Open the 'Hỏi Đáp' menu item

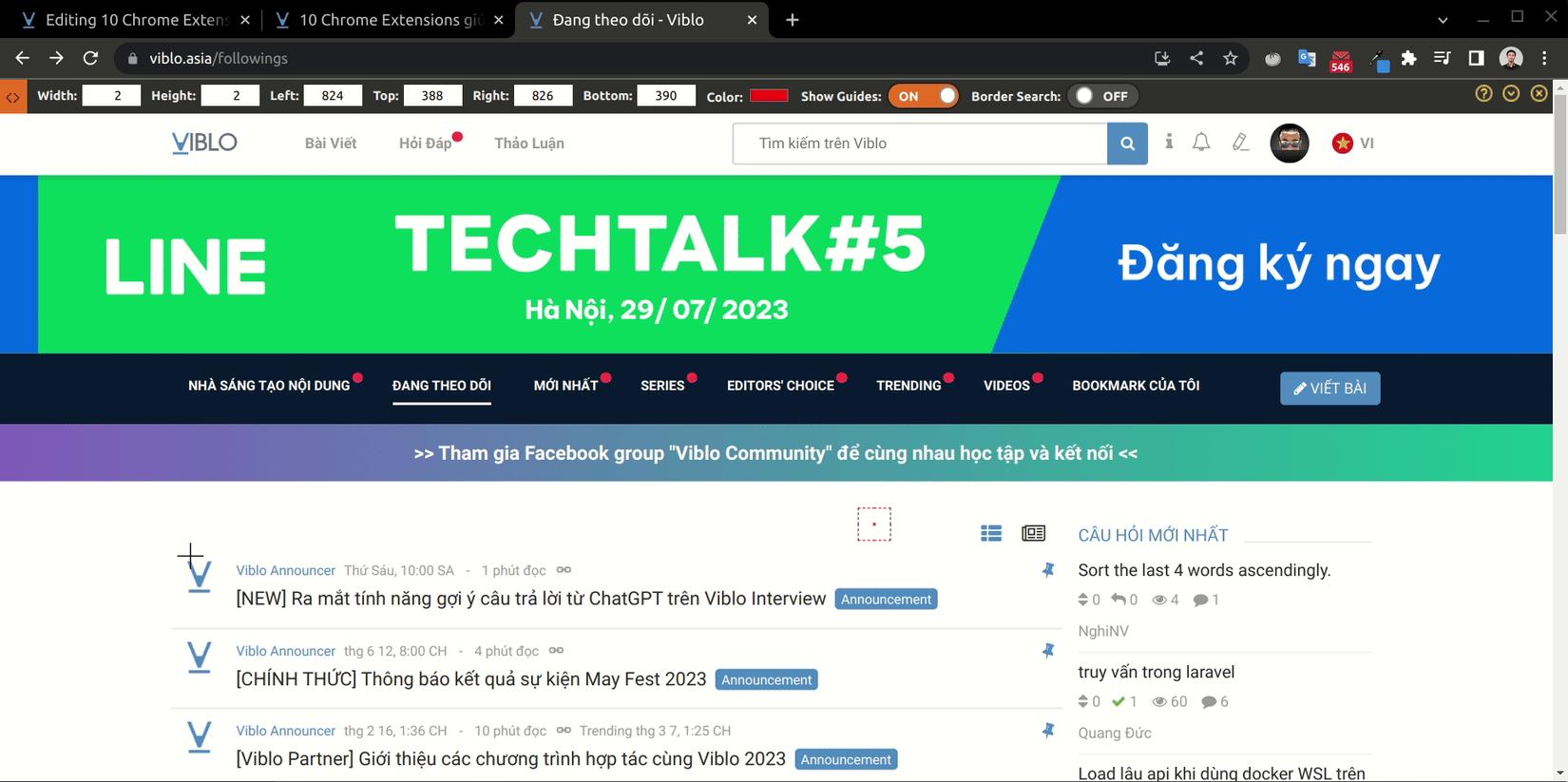pos(425,143)
